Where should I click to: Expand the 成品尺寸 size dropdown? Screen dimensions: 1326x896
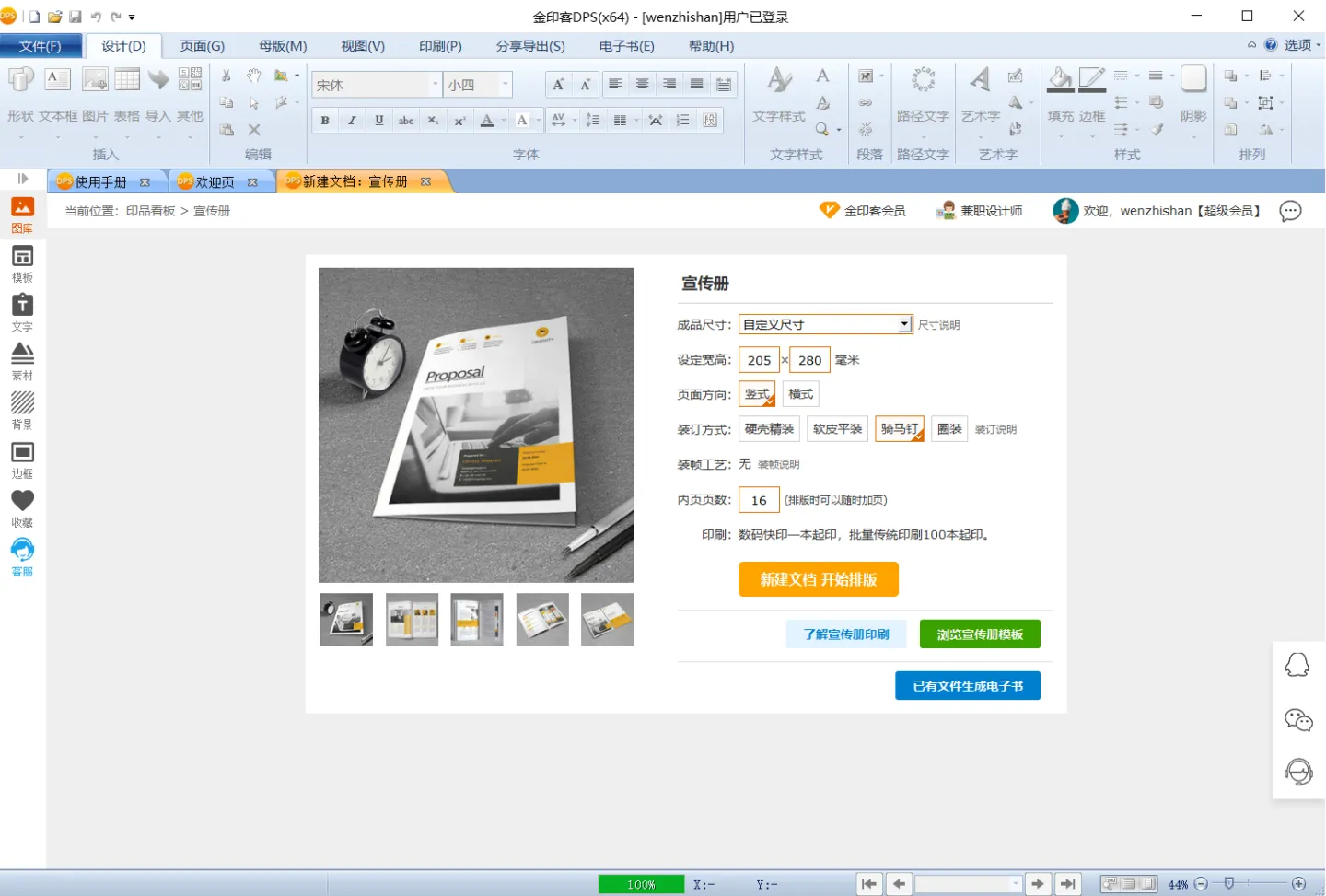click(904, 324)
